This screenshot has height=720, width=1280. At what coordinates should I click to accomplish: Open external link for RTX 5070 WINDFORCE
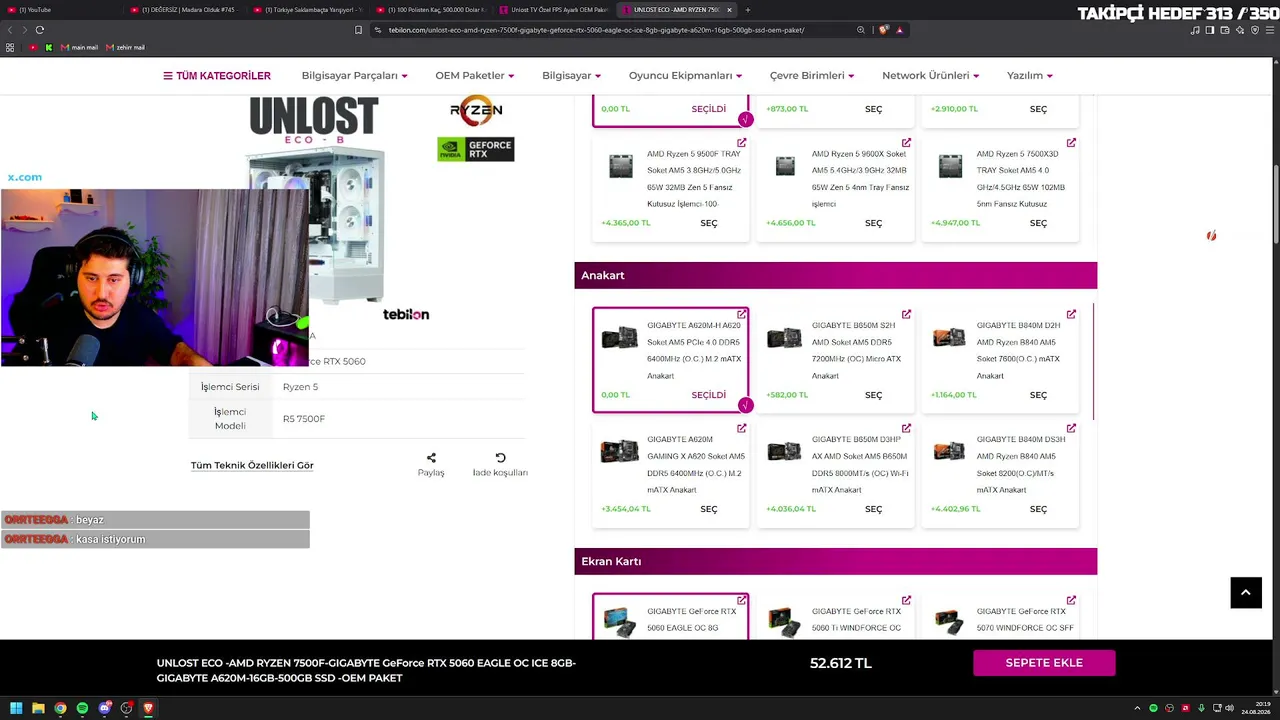coord(1071,600)
